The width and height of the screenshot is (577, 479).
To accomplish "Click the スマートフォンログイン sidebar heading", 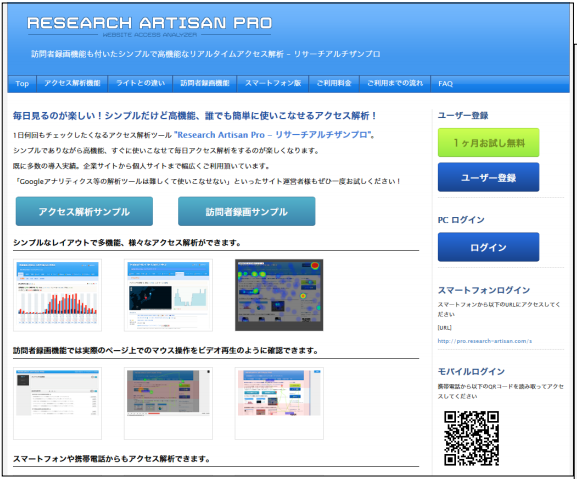I will point(484,290).
